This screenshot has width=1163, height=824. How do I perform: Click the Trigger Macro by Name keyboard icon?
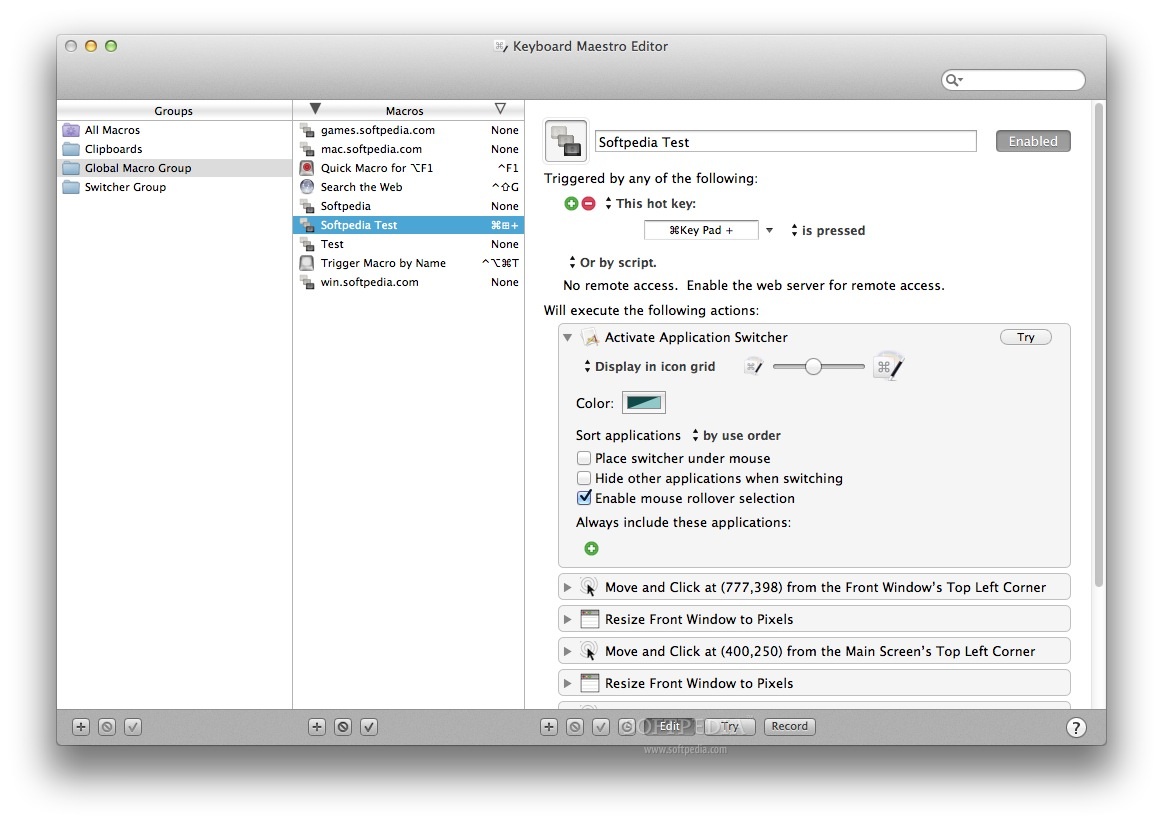click(x=306, y=263)
